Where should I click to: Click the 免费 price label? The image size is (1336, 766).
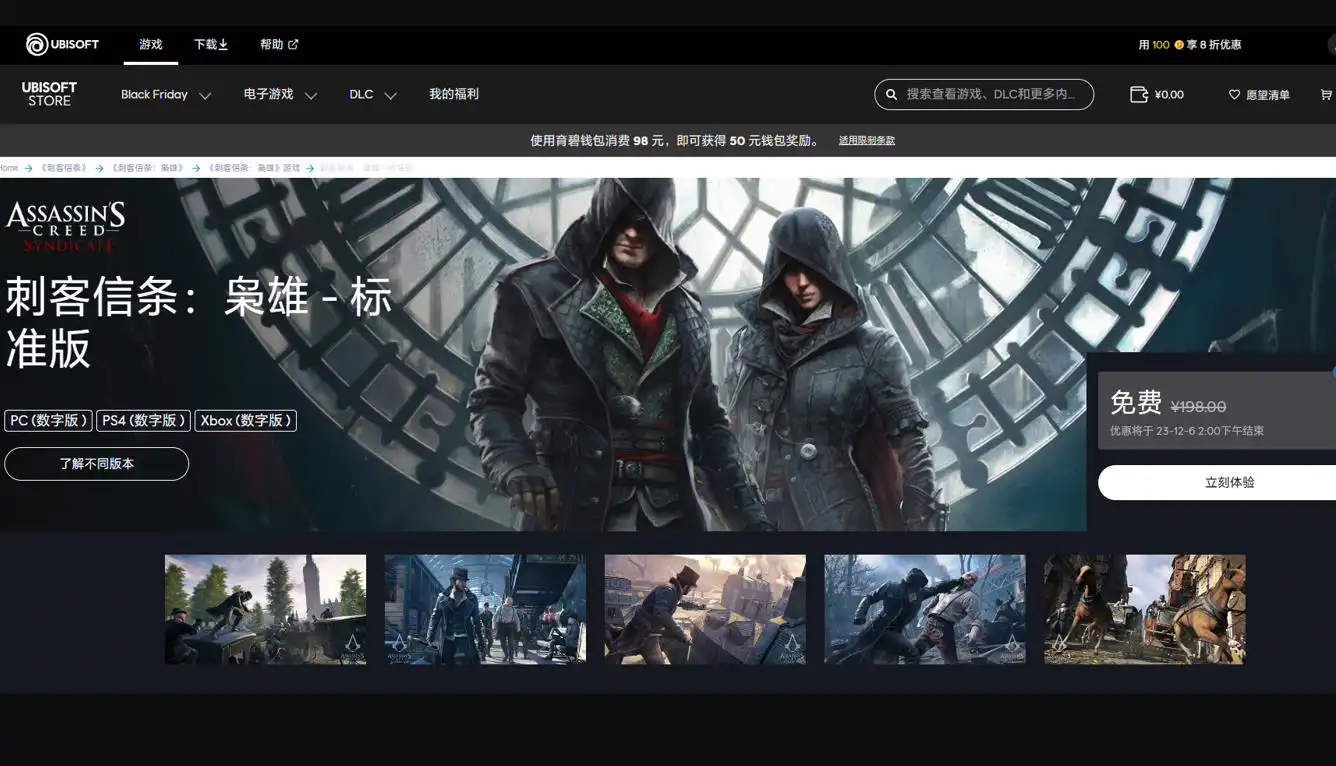tap(1136, 403)
